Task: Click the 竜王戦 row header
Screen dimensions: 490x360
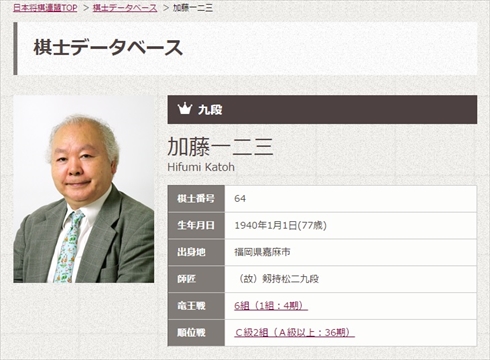Action: [196, 306]
